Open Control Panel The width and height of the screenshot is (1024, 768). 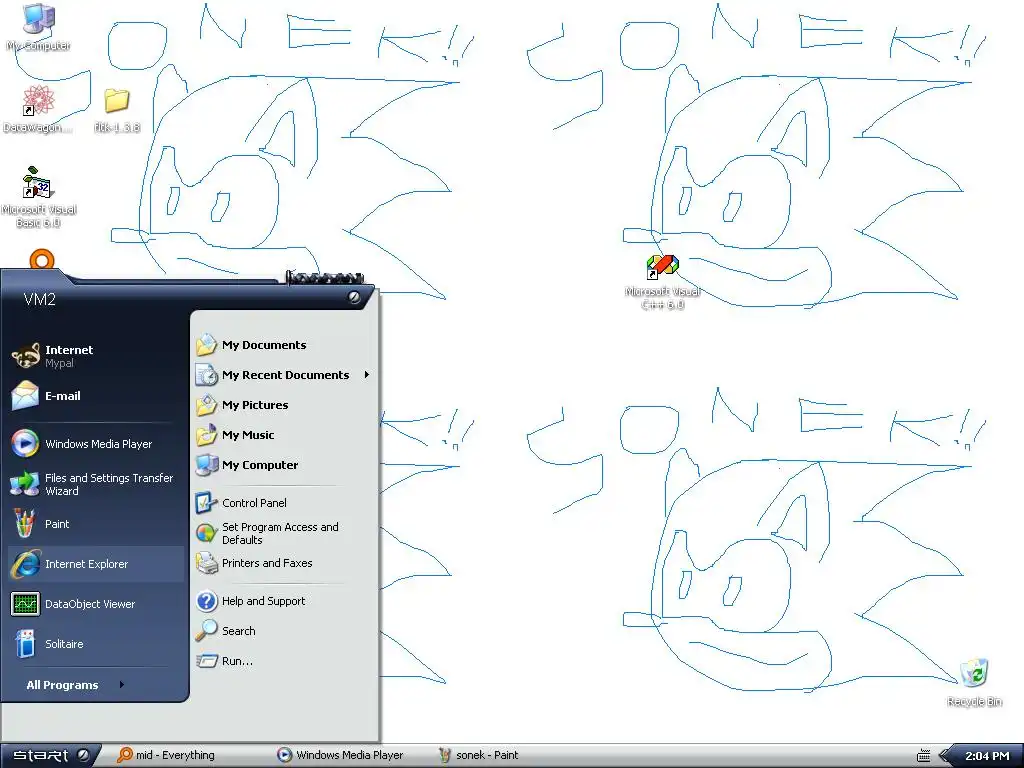284,503
